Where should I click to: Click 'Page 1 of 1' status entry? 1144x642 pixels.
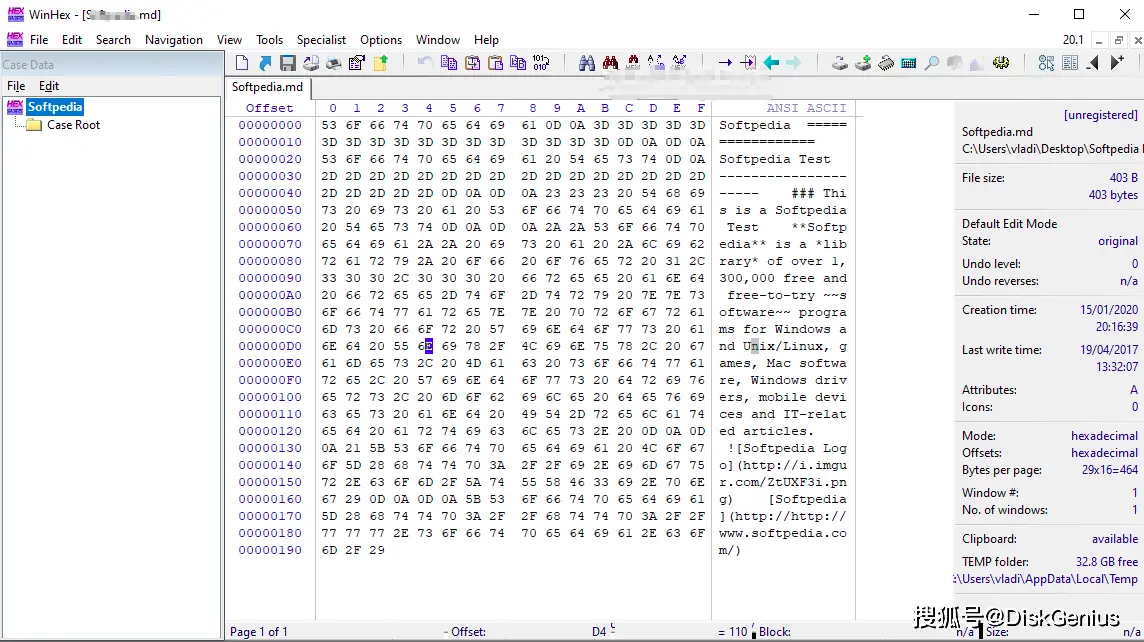[x=258, y=632]
